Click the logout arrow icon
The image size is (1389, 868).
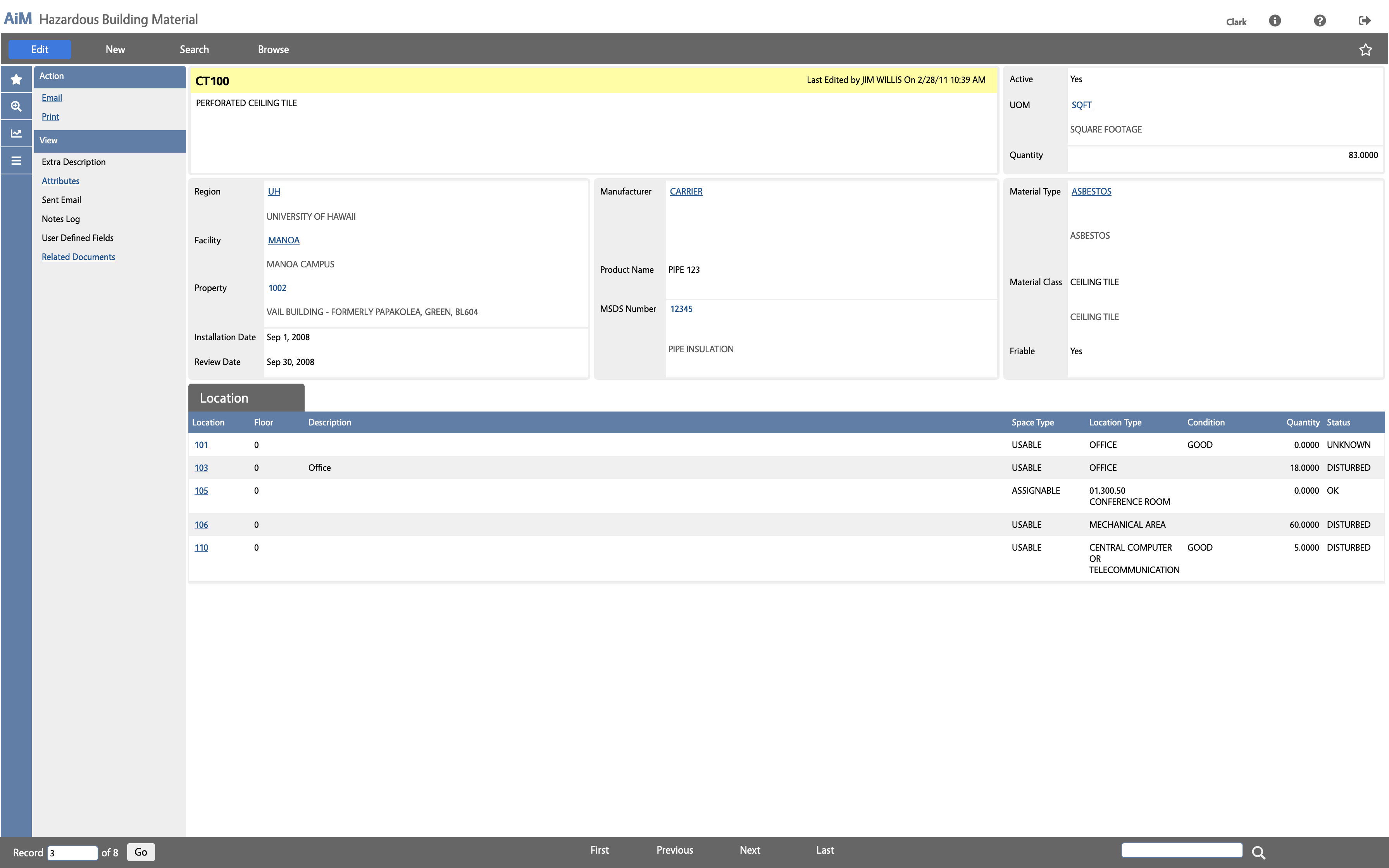[1364, 21]
